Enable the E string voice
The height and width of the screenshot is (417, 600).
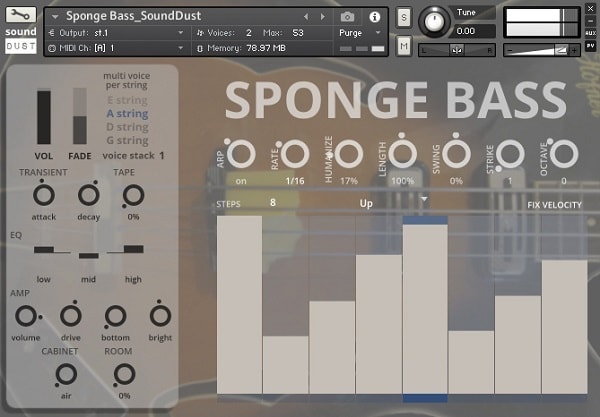coord(127,100)
